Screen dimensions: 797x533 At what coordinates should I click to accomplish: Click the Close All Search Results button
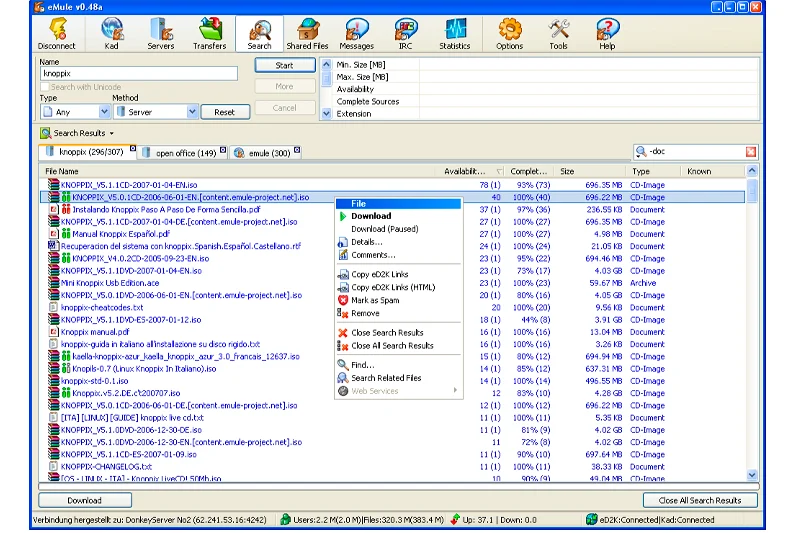coord(699,500)
